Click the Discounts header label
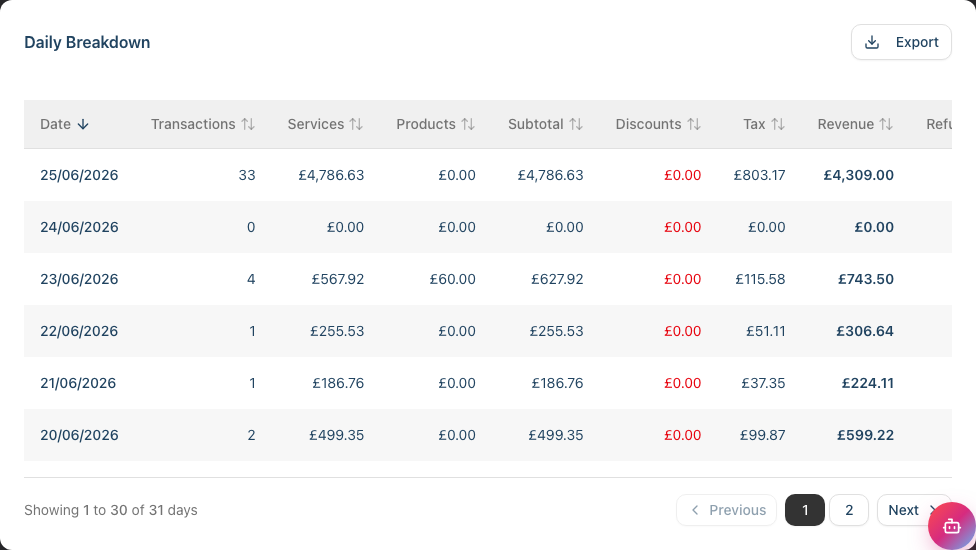This screenshot has width=976, height=550. tap(648, 124)
